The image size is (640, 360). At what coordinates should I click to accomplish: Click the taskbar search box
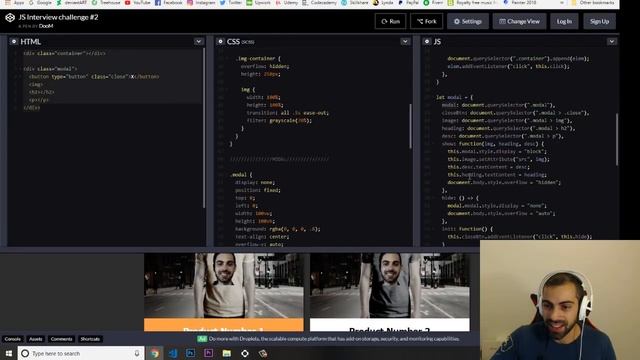pyautogui.click(x=81, y=353)
